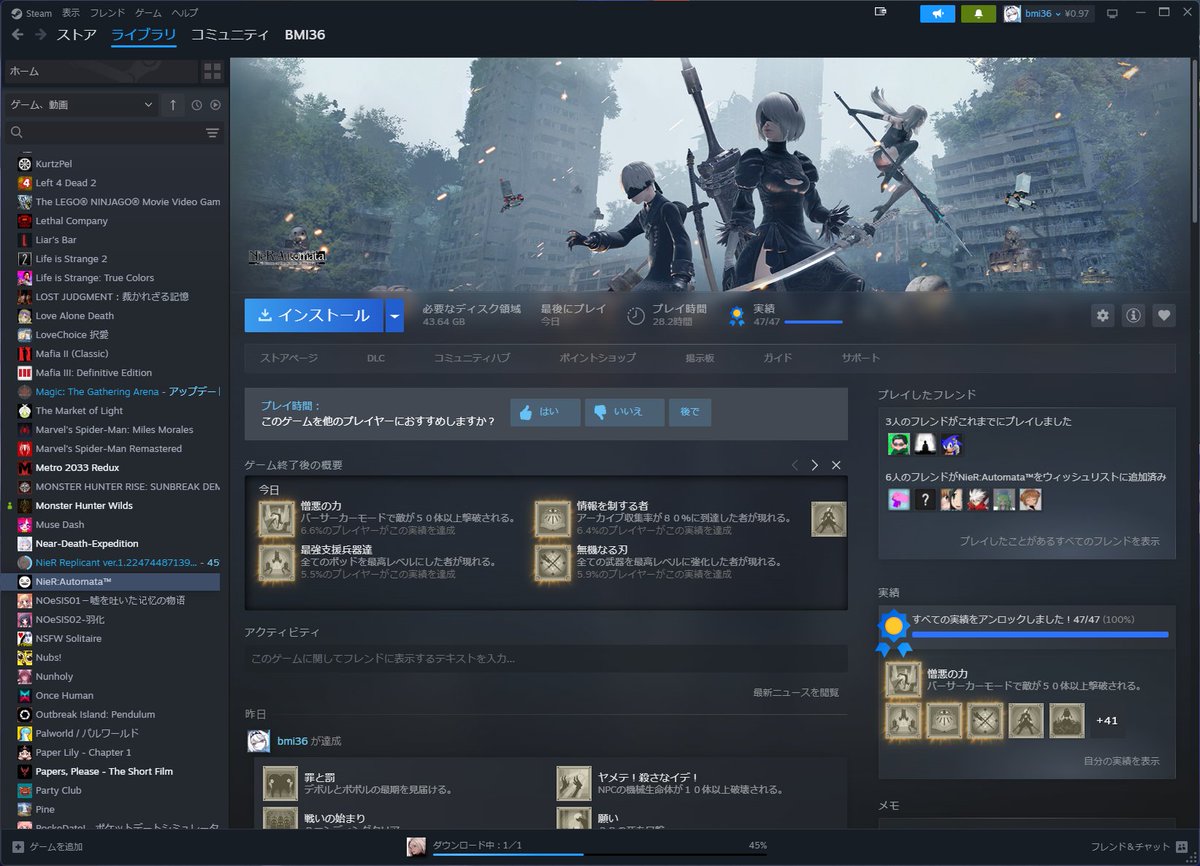The image size is (1200, 866).
Task: Open advanced filter options icon
Action: point(212,133)
